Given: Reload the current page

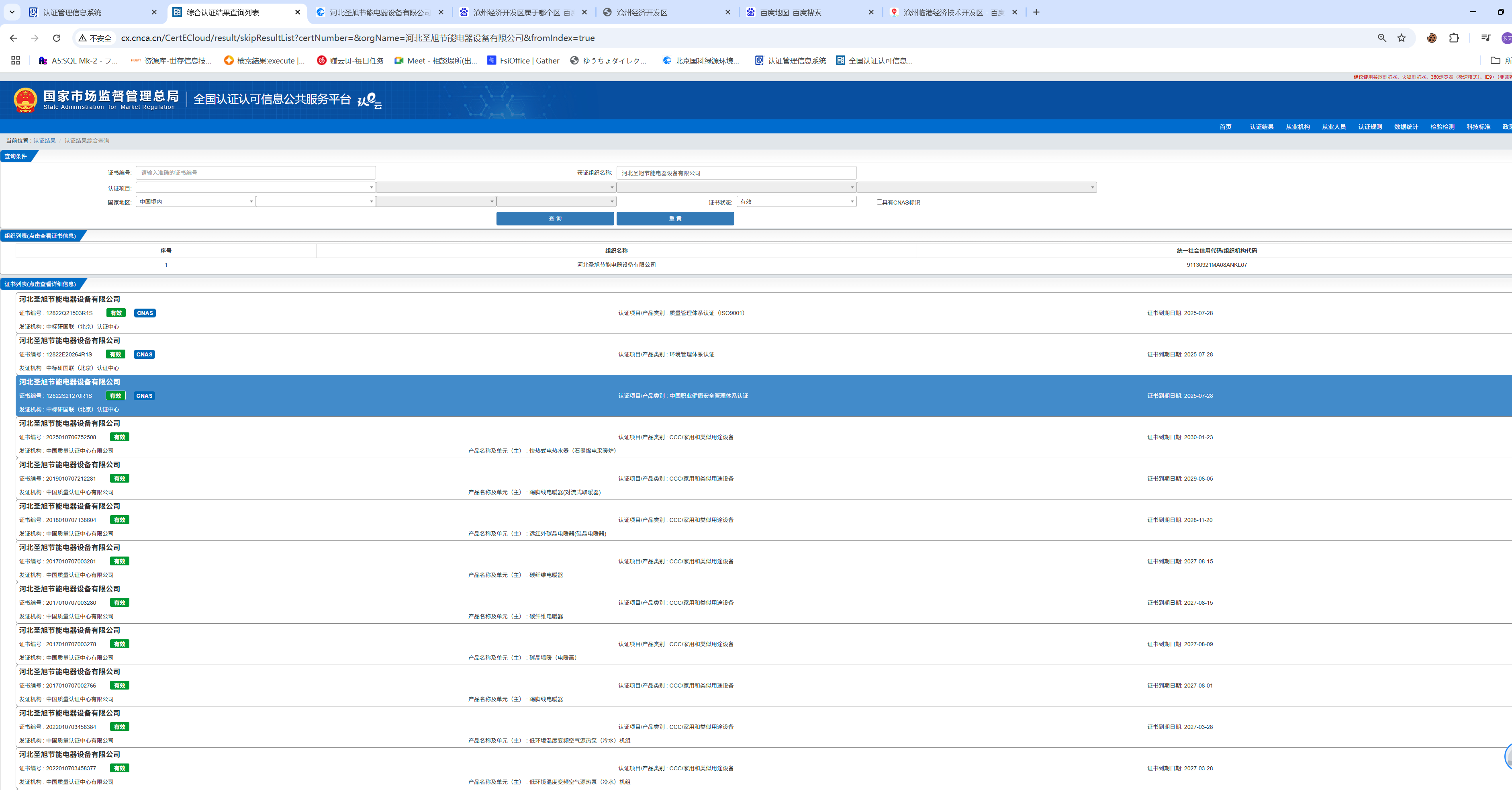Looking at the screenshot, I should click(x=57, y=38).
